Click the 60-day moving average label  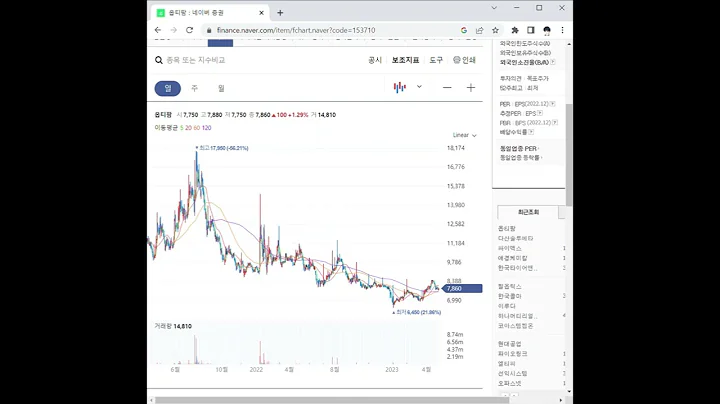click(x=197, y=128)
